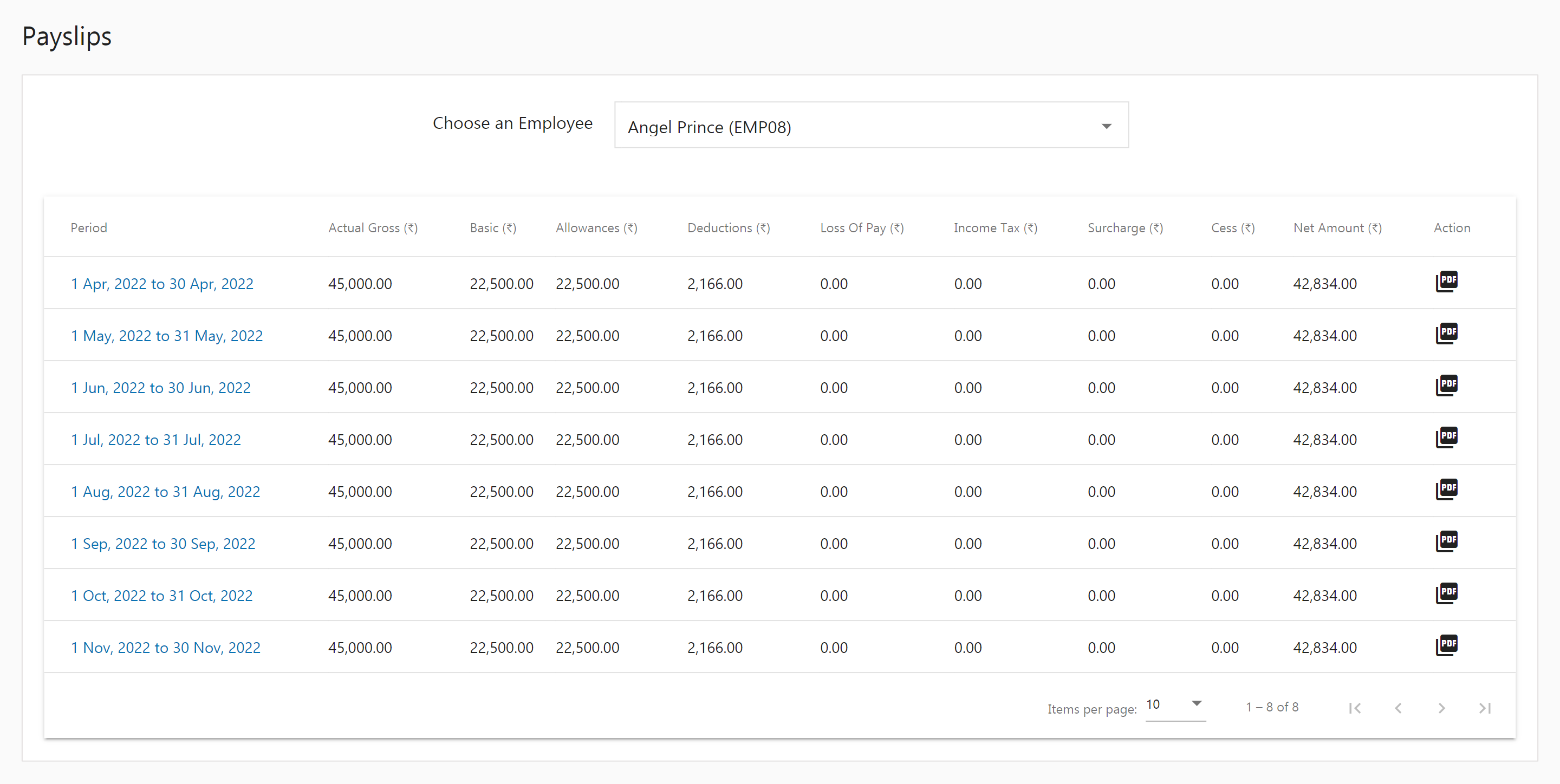Screen dimensions: 1560x784
Task: Select June row deductions 2,166.00
Action: pyautogui.click(x=714, y=388)
